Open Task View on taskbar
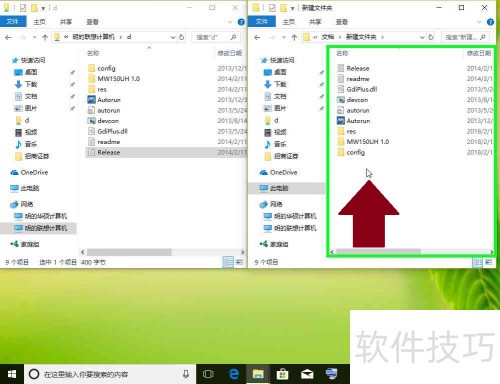This screenshot has width=500, height=384. (x=208, y=374)
